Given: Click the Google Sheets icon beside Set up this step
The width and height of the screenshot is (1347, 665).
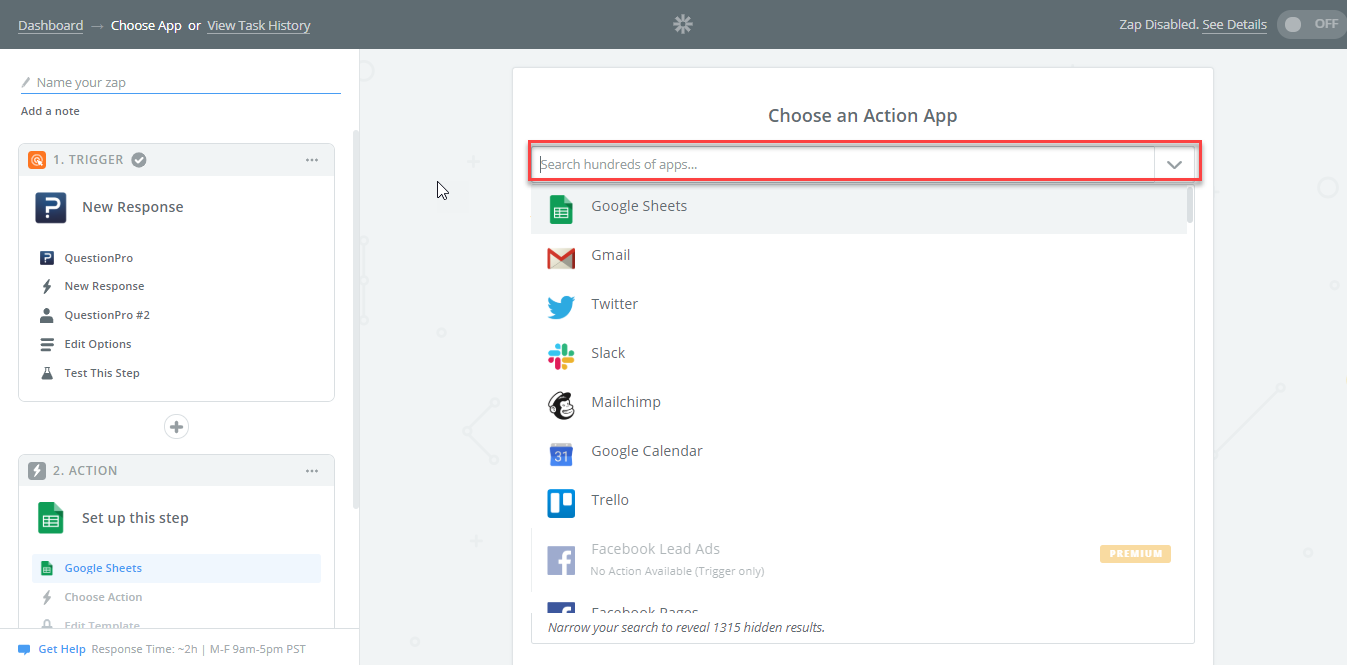Looking at the screenshot, I should pyautogui.click(x=50, y=518).
